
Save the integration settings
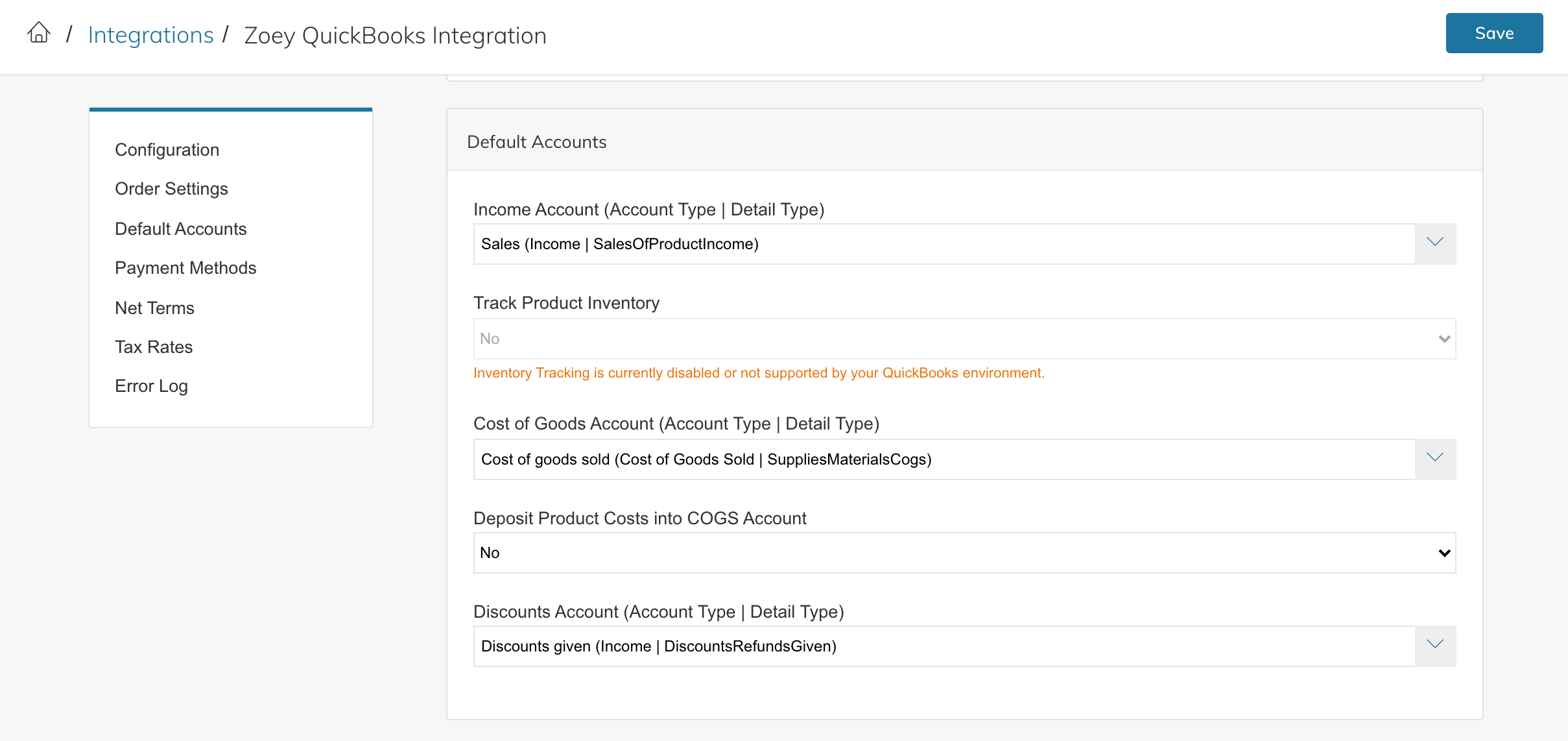(x=1493, y=33)
